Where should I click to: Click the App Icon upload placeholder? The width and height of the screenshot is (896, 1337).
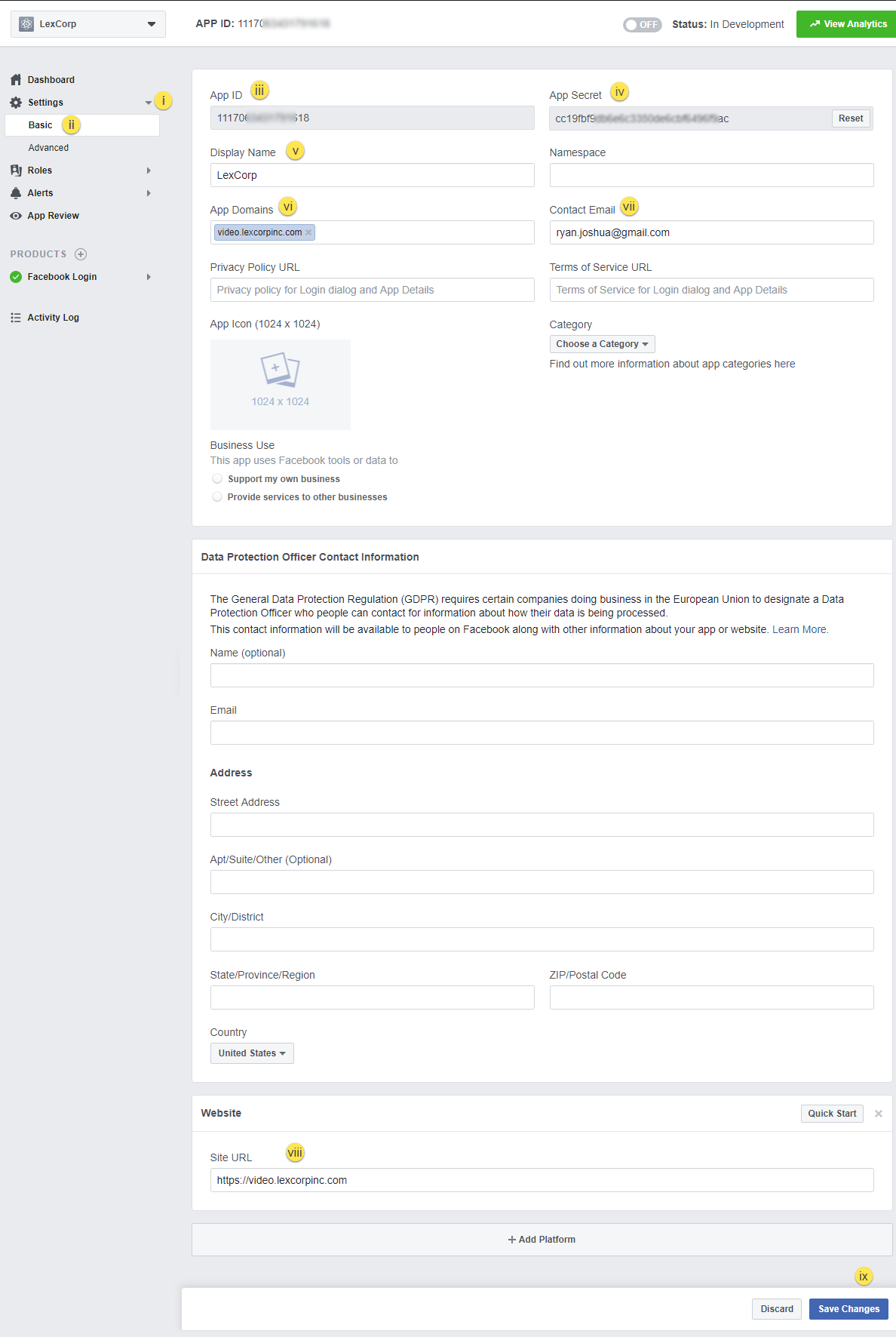(x=280, y=384)
